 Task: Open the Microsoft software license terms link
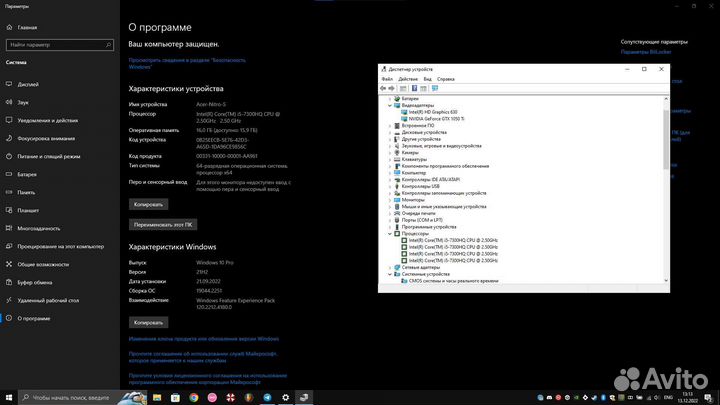coord(208,378)
